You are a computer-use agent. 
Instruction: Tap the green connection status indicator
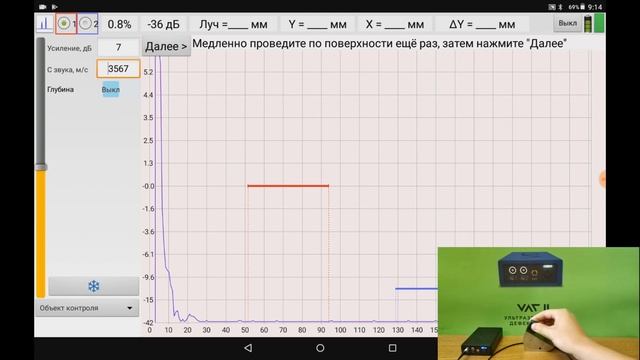599,23
